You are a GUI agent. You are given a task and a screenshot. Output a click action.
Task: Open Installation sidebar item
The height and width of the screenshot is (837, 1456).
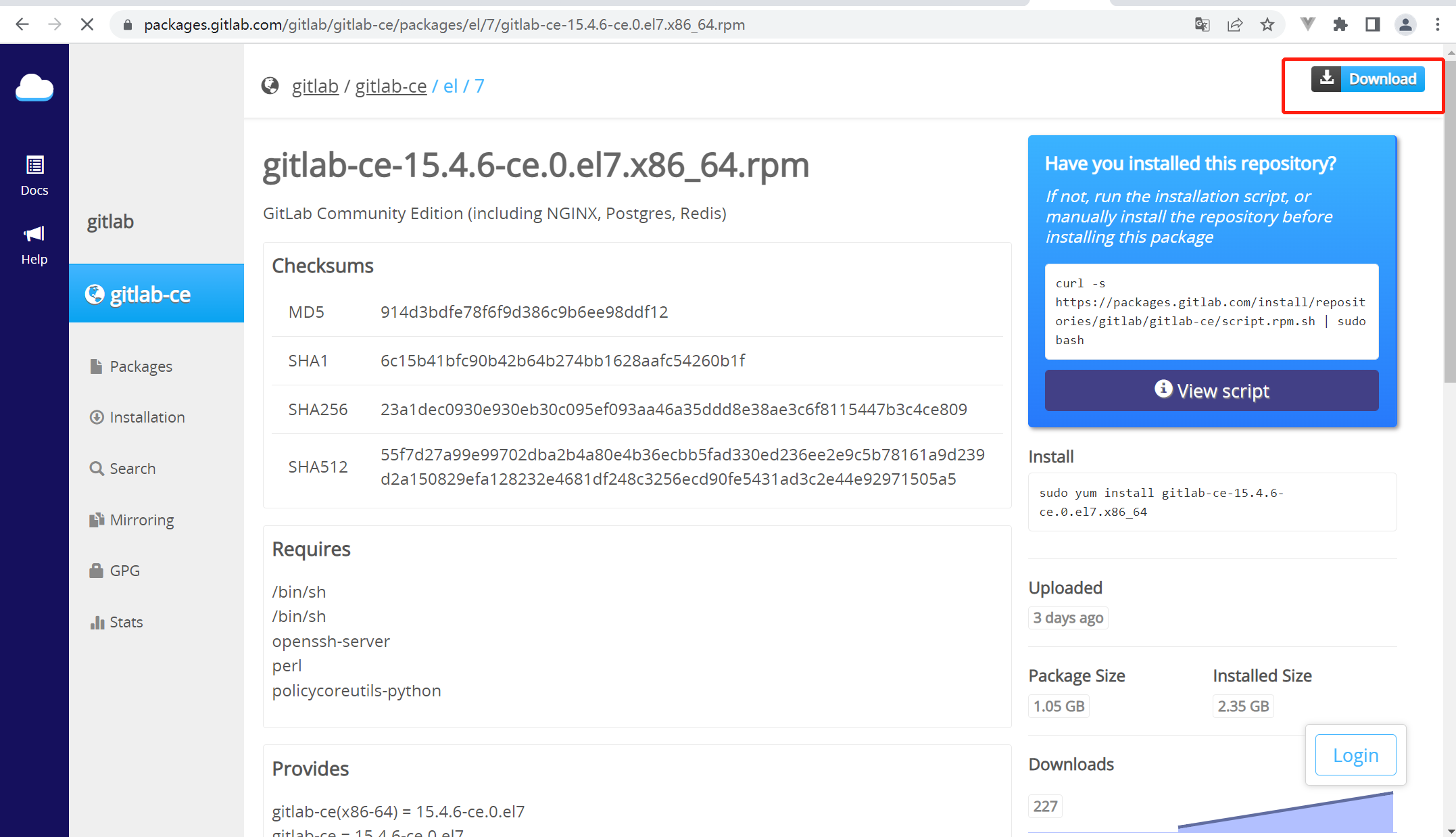pos(147,417)
